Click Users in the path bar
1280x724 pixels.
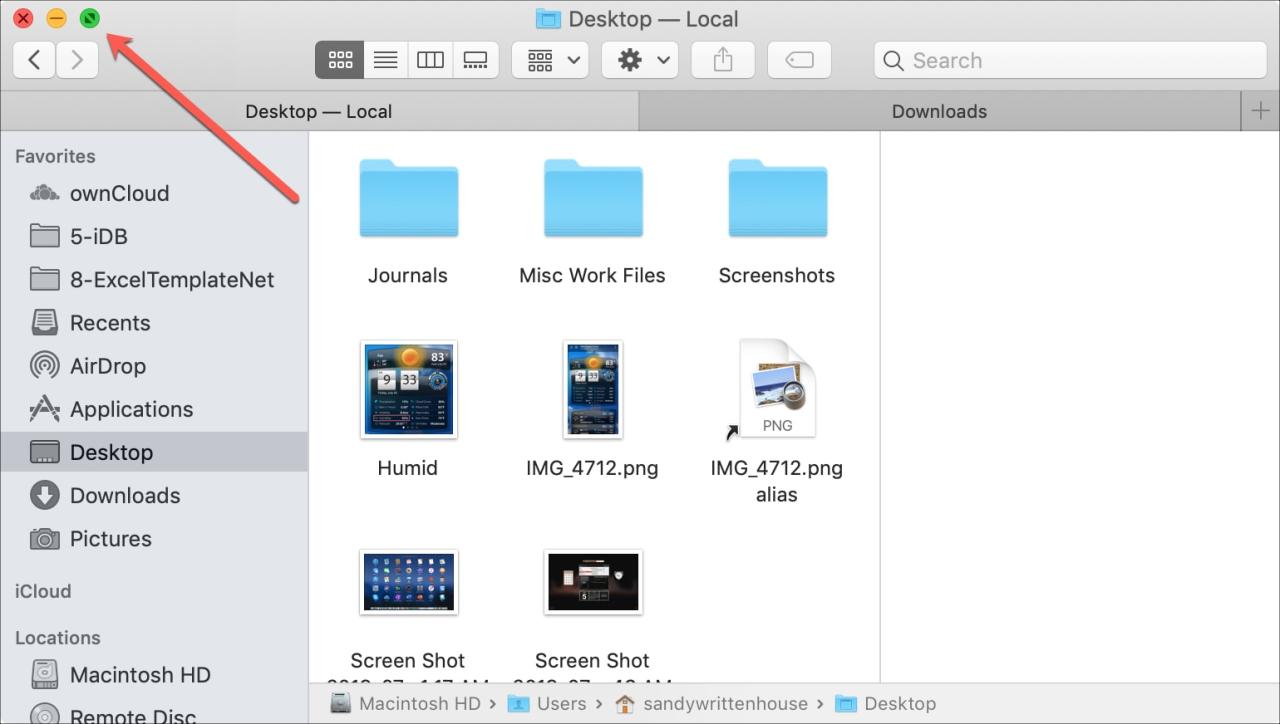560,704
